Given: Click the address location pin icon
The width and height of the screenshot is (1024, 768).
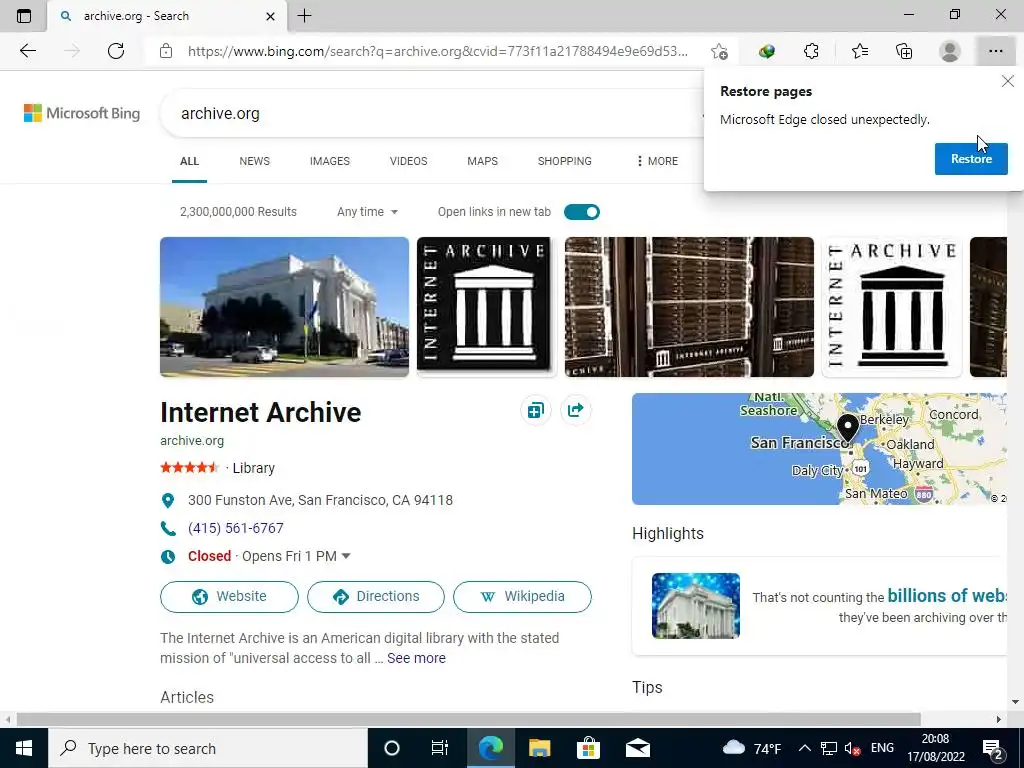Looking at the screenshot, I should click(168, 501).
